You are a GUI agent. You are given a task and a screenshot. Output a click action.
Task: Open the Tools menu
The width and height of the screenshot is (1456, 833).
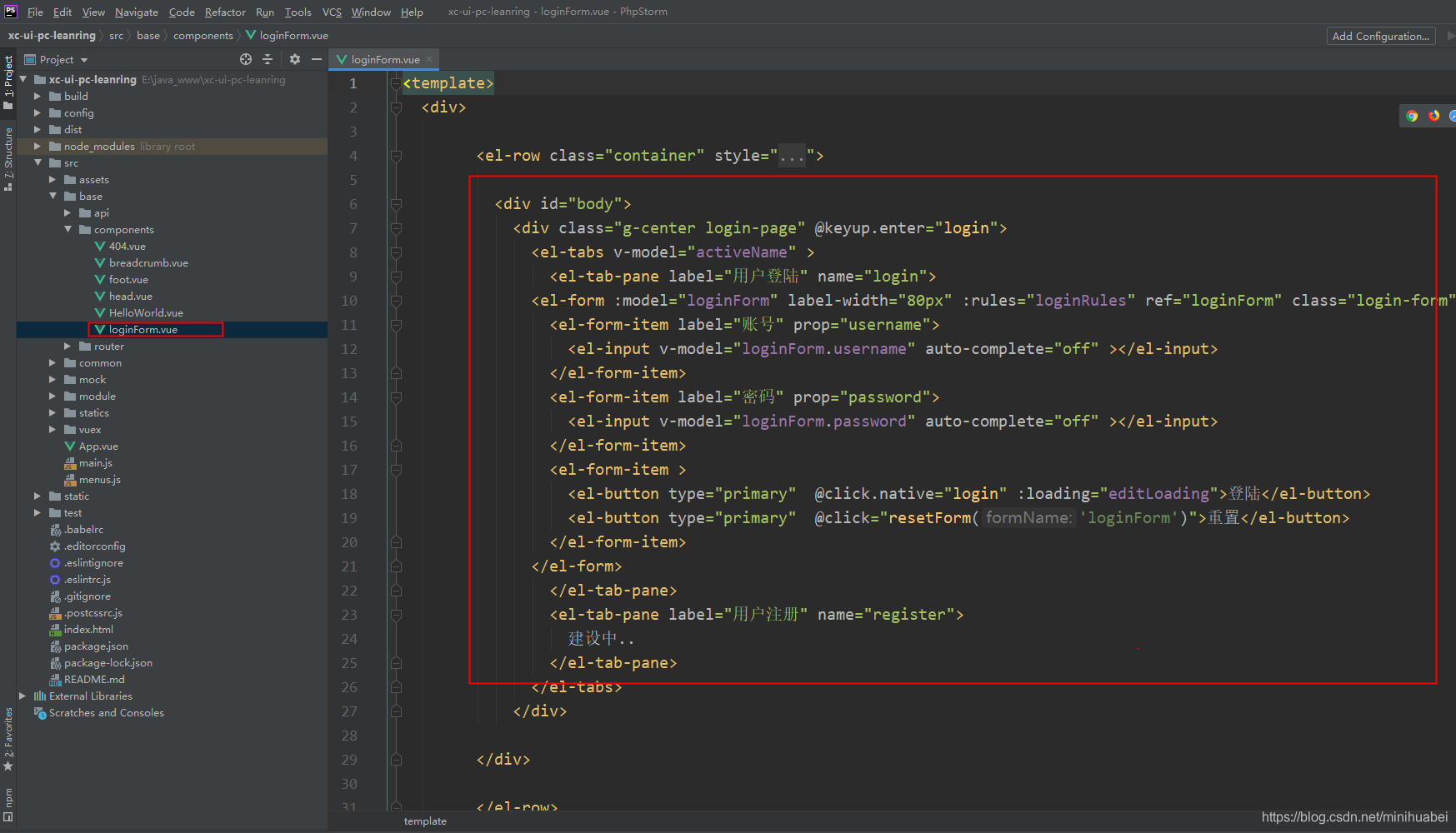298,12
